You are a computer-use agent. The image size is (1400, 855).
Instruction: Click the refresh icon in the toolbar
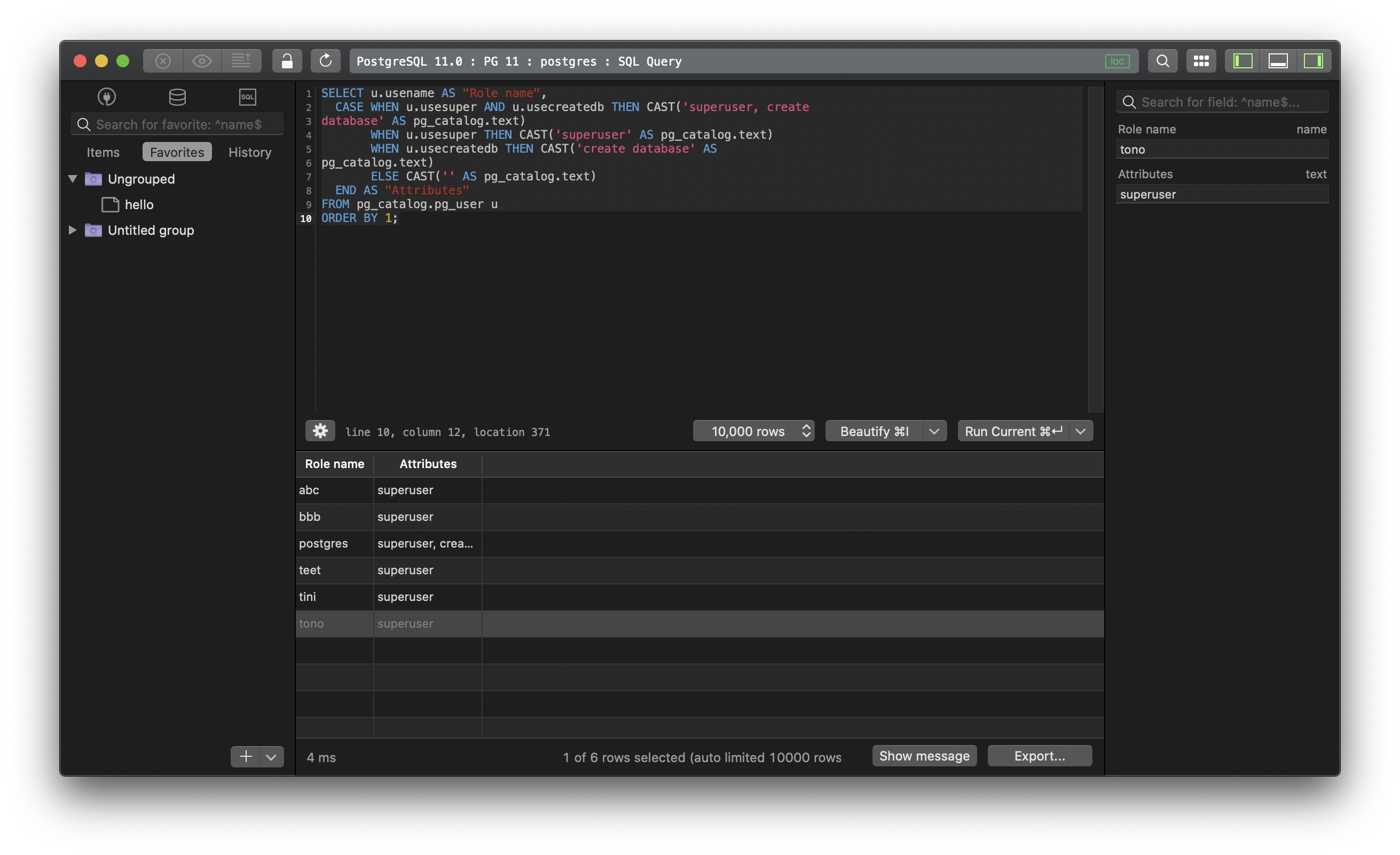click(x=325, y=60)
